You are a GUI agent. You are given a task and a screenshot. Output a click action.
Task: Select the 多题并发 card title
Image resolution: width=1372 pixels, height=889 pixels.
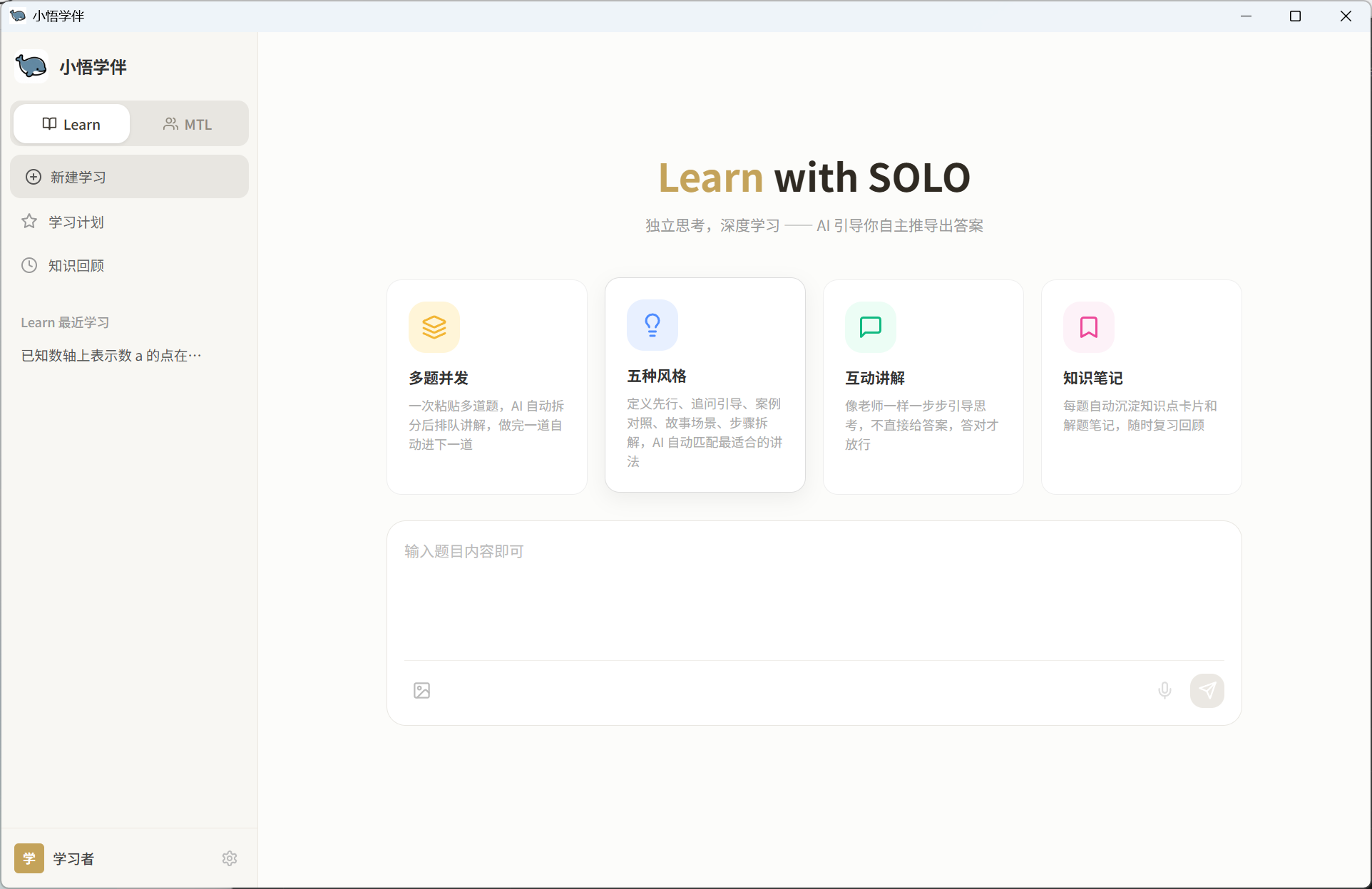439,378
